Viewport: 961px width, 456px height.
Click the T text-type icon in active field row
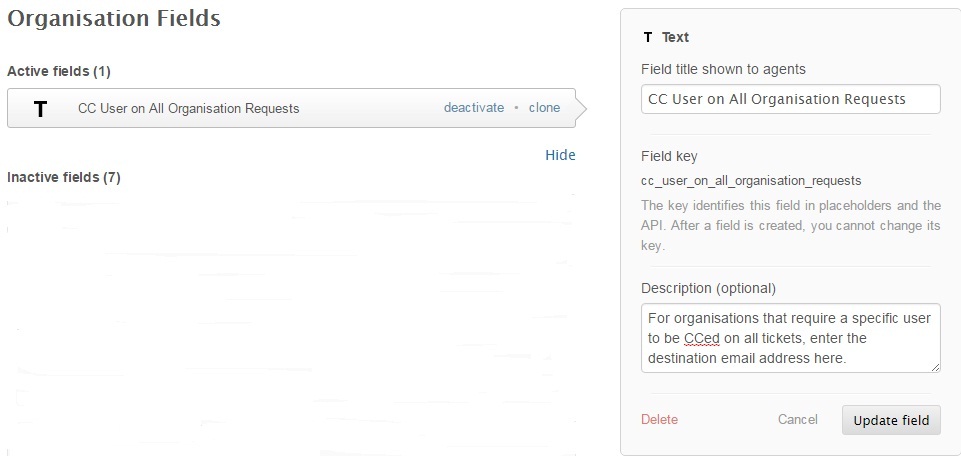pyautogui.click(x=40, y=109)
